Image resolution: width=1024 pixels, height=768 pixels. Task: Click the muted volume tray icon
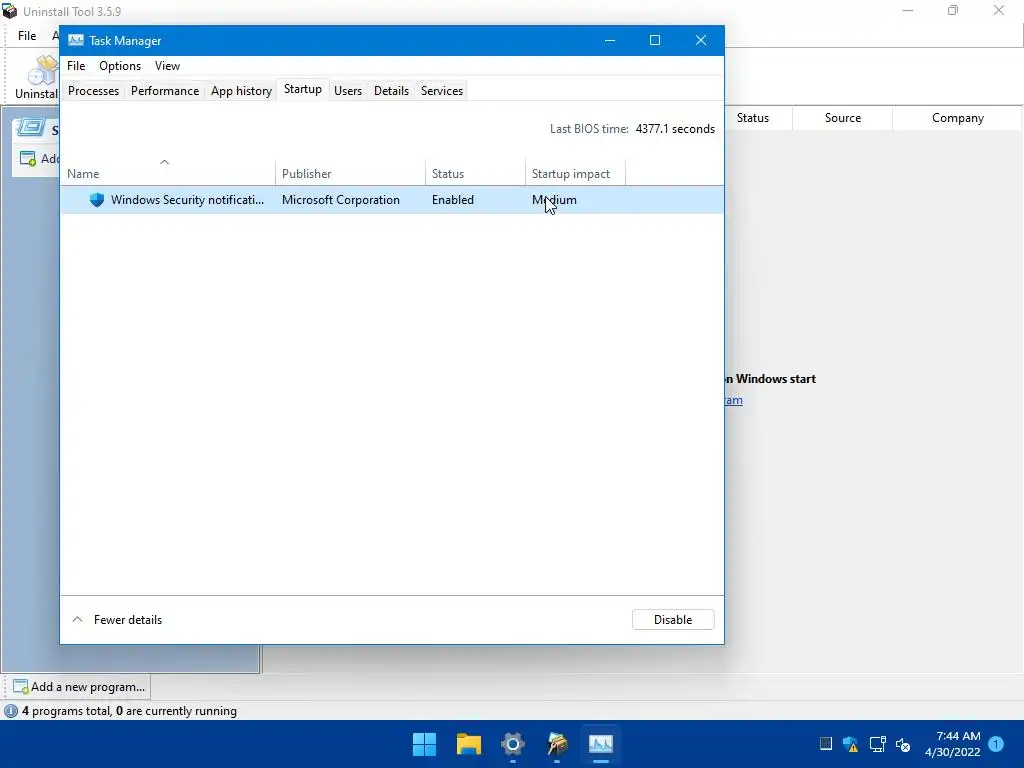click(903, 744)
